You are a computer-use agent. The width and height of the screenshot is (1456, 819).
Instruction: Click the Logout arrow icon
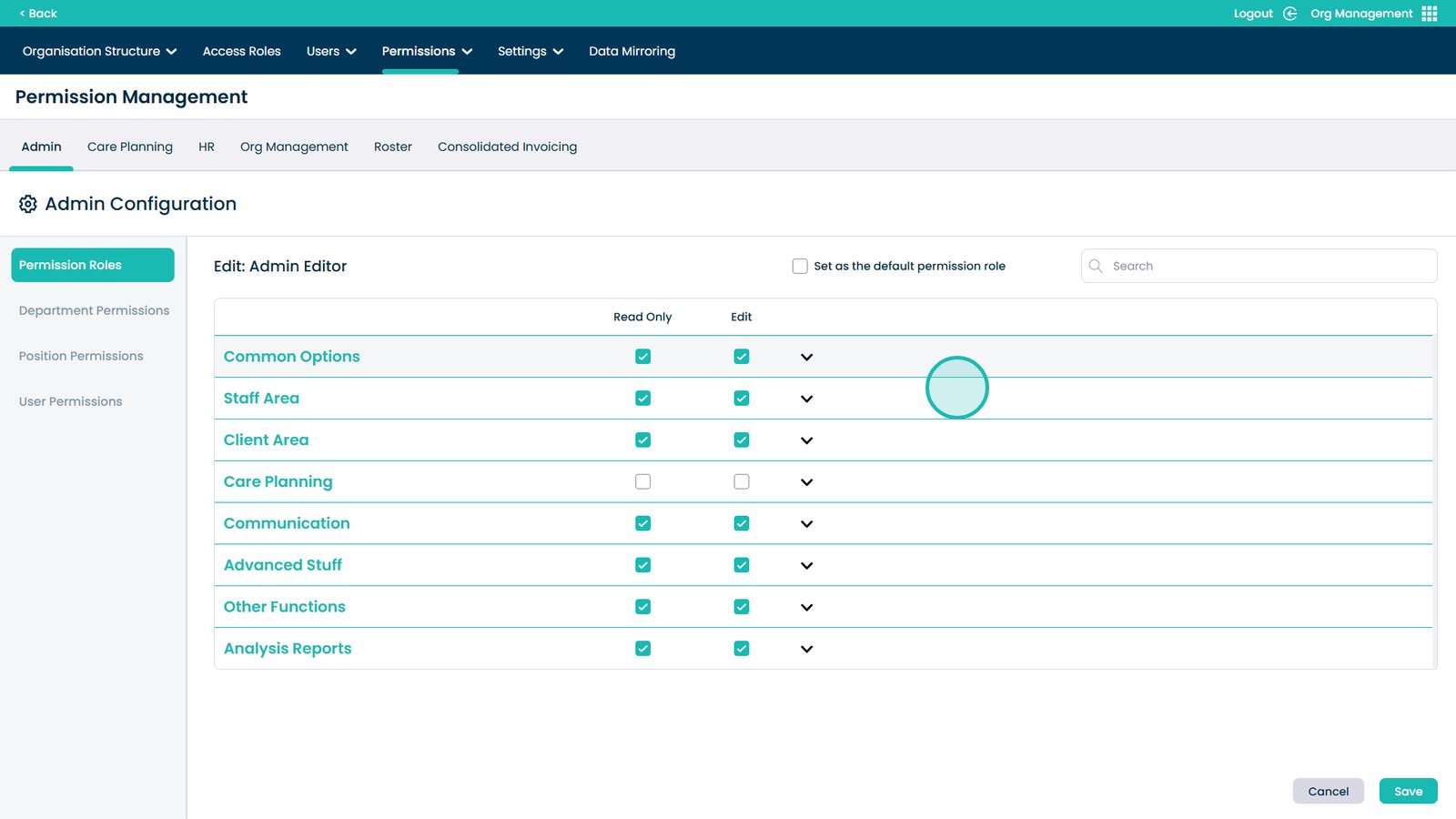pyautogui.click(x=1289, y=14)
